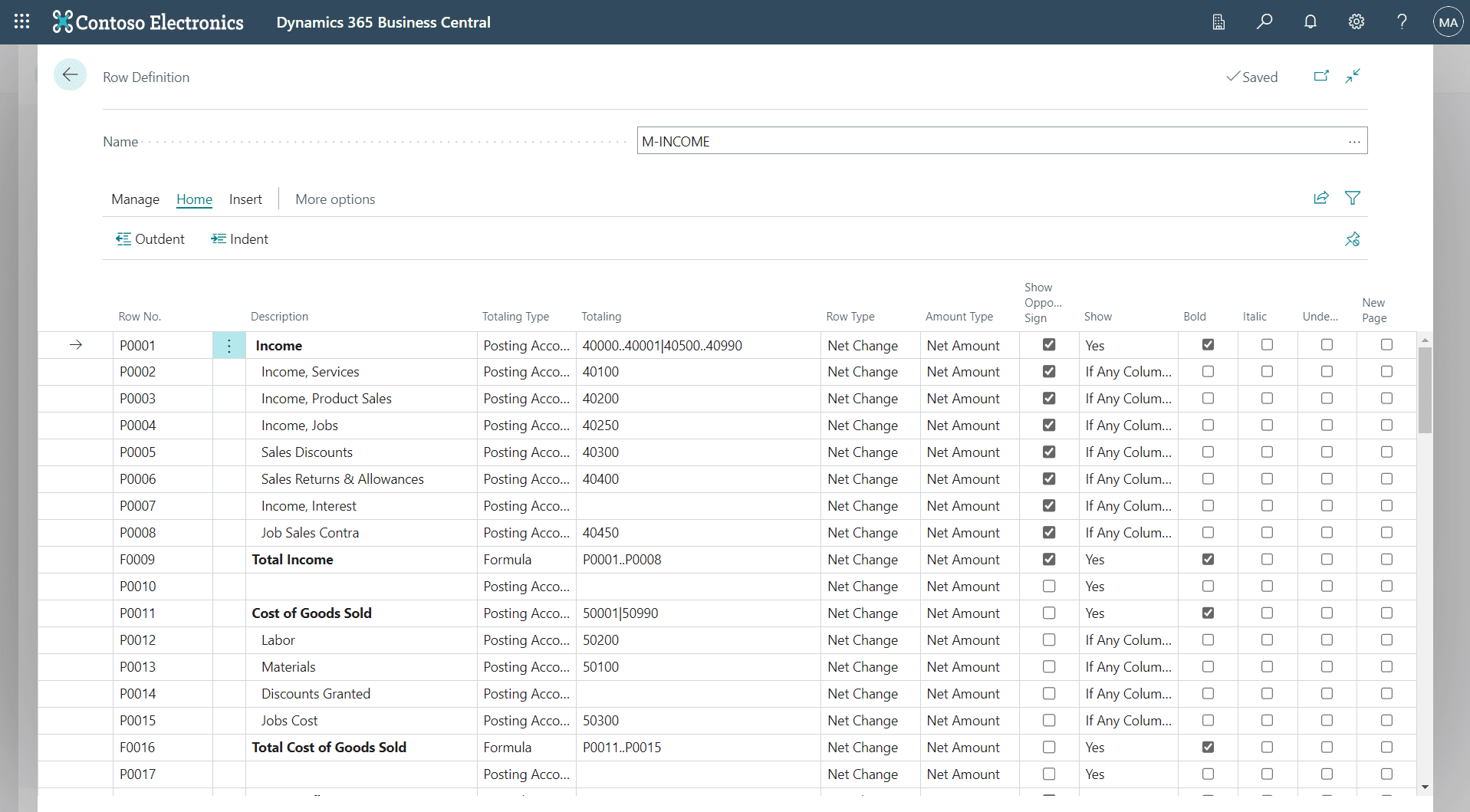Open Name lookup ellipsis for M-INCOME

[1355, 141]
